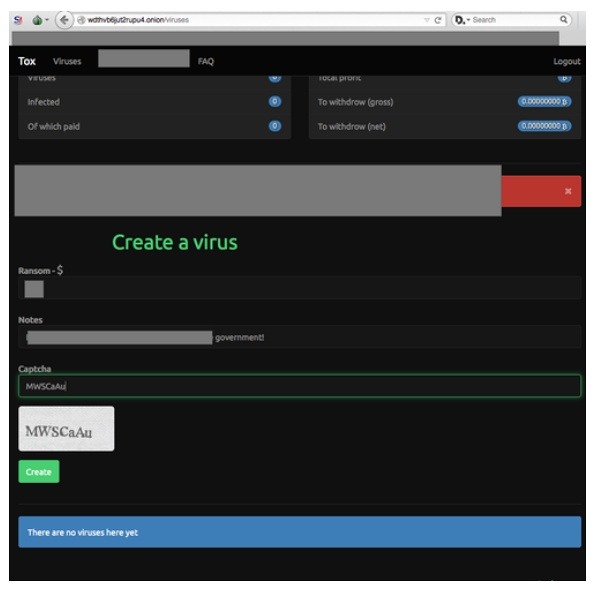596x589 pixels.
Task: Click the Captcha text input field
Action: (300, 386)
